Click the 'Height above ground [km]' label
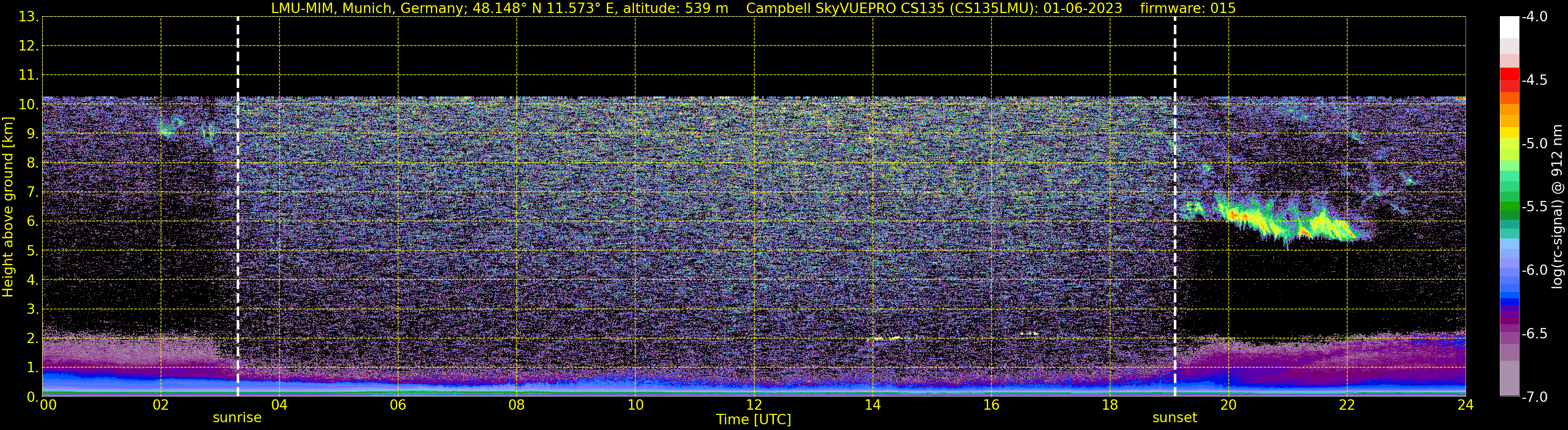The width and height of the screenshot is (1568, 430). (8, 207)
